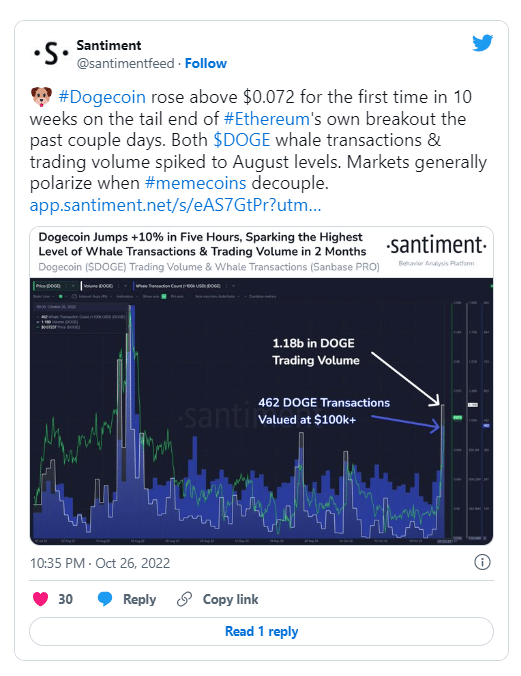Click the Read 1 reply button
521x676 pixels.
[261, 632]
